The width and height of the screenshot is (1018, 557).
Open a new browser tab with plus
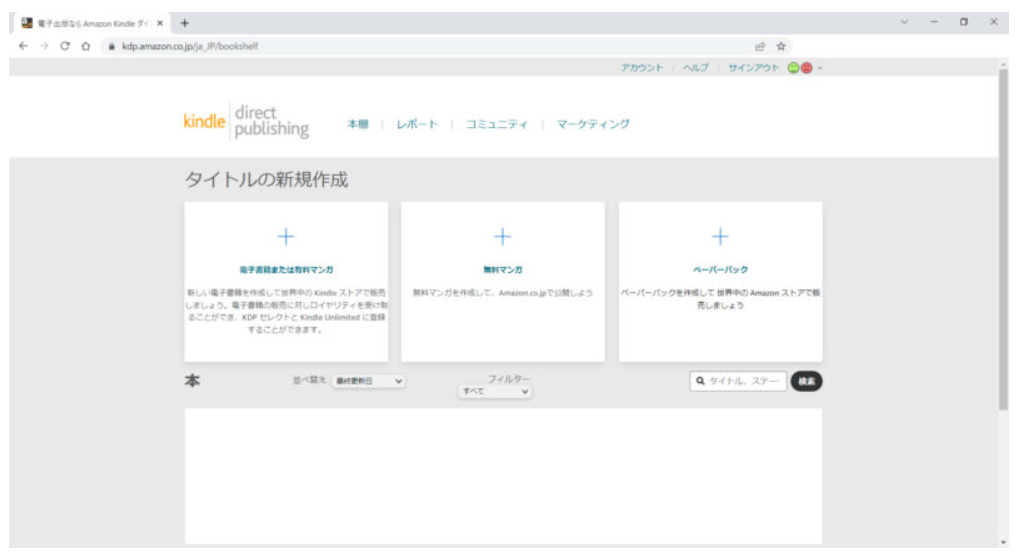pos(184,23)
